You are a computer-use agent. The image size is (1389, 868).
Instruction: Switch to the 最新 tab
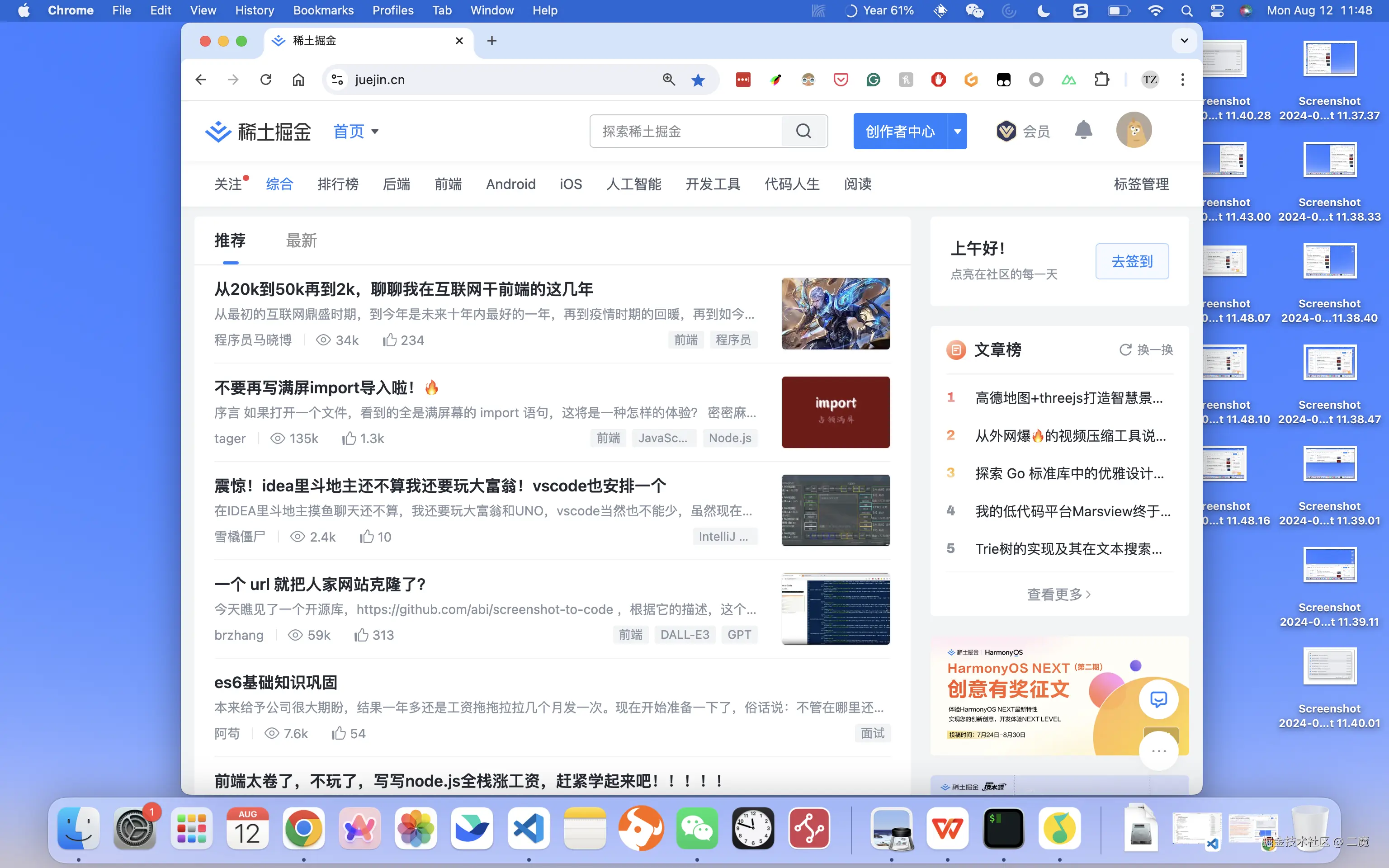(x=301, y=241)
